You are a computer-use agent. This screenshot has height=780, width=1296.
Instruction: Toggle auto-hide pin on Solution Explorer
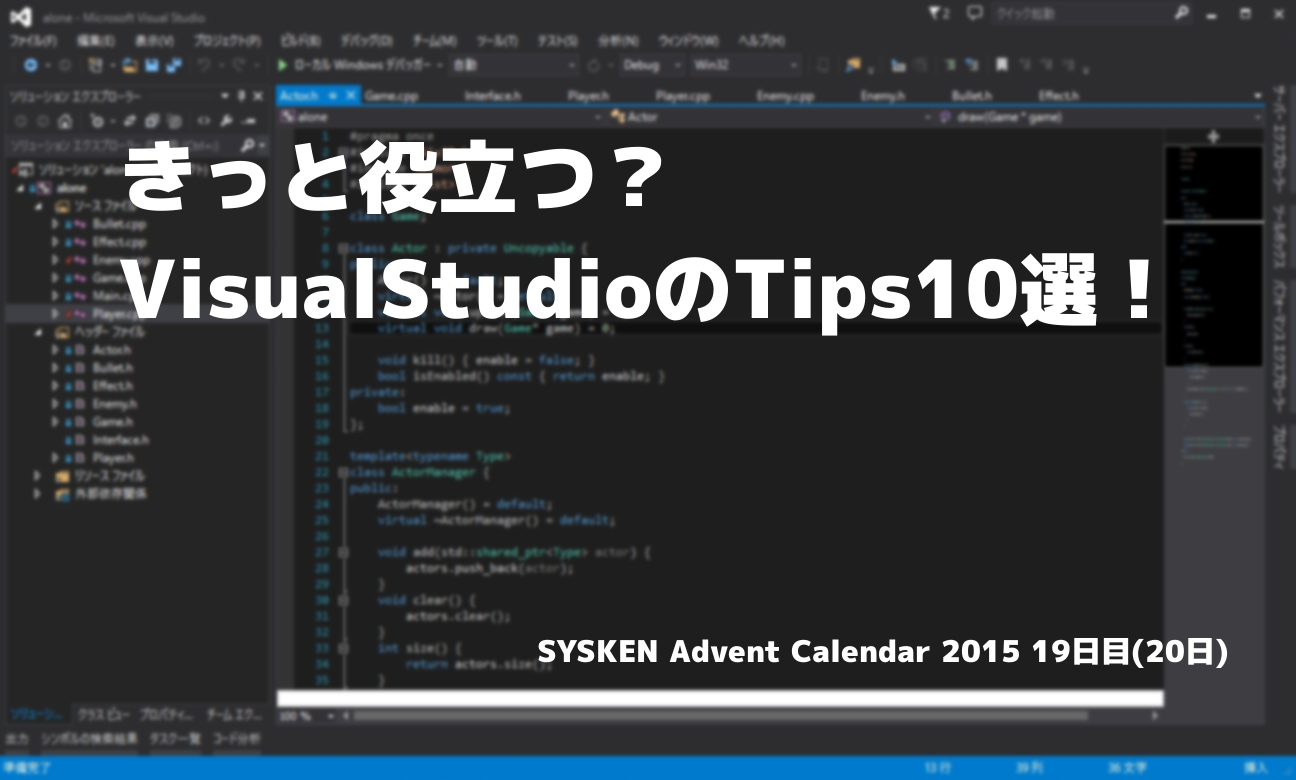(241, 96)
